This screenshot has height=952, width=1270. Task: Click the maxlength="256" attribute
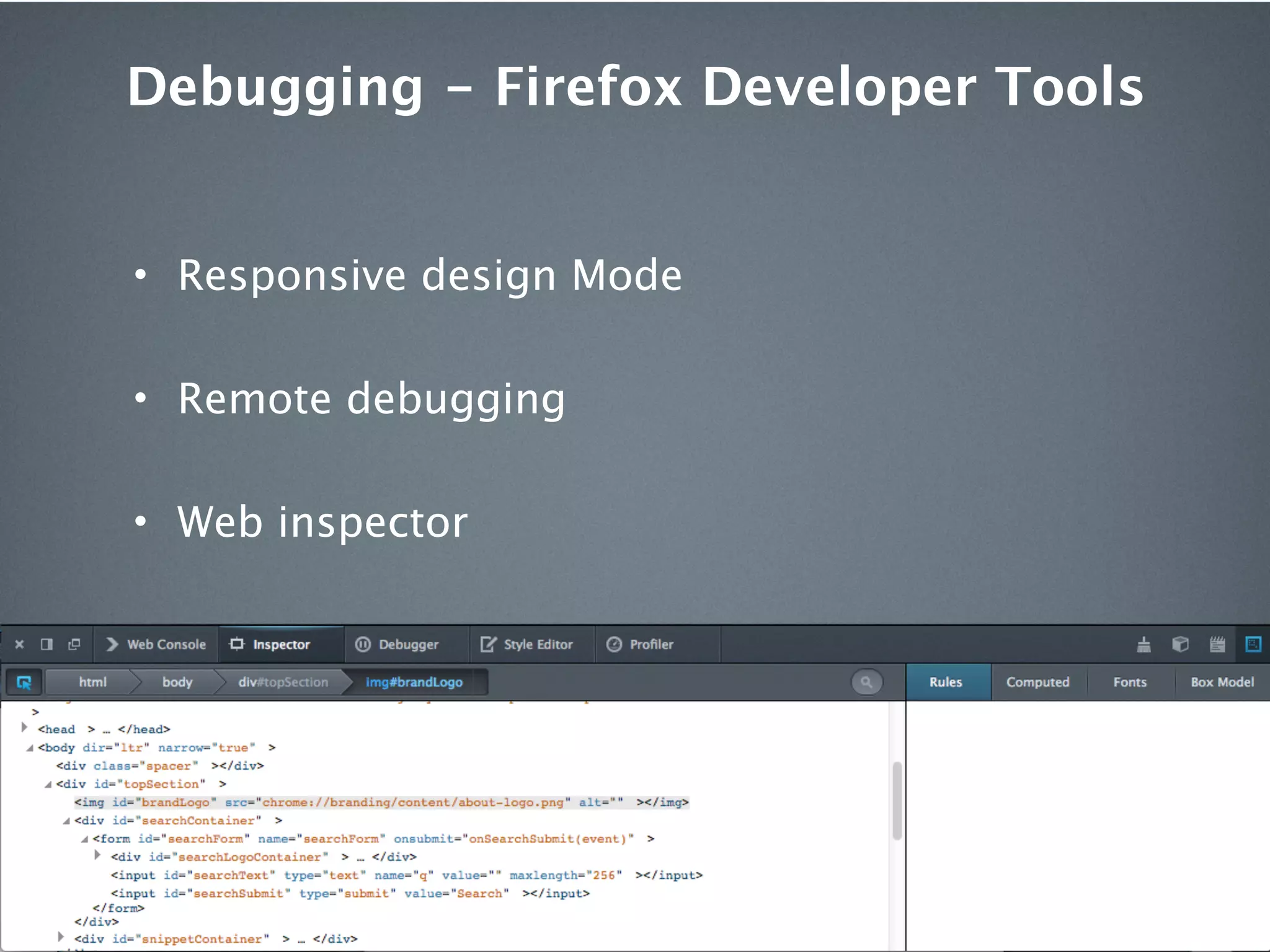click(x=566, y=876)
